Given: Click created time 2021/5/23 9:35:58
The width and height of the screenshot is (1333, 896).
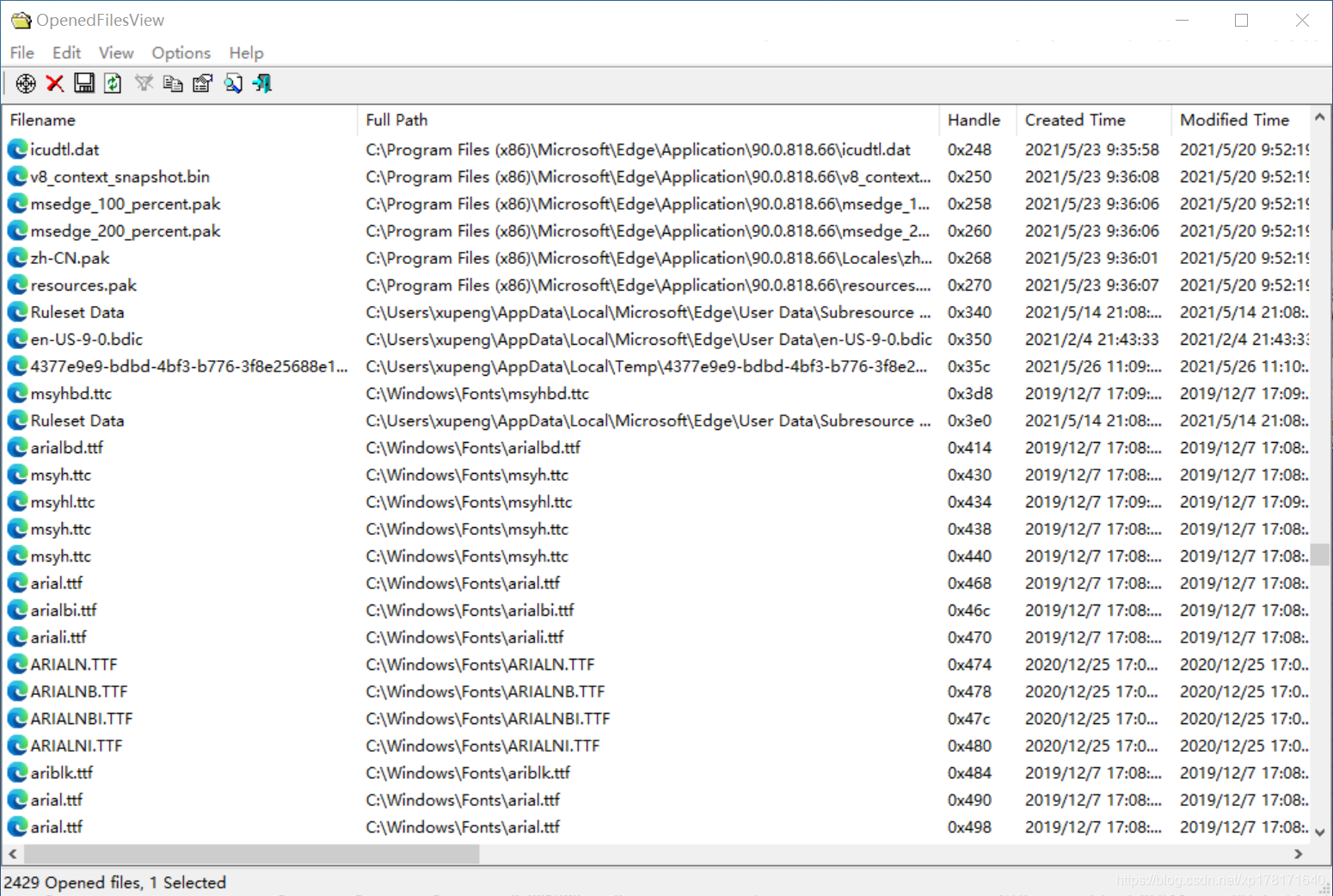Looking at the screenshot, I should (1092, 150).
